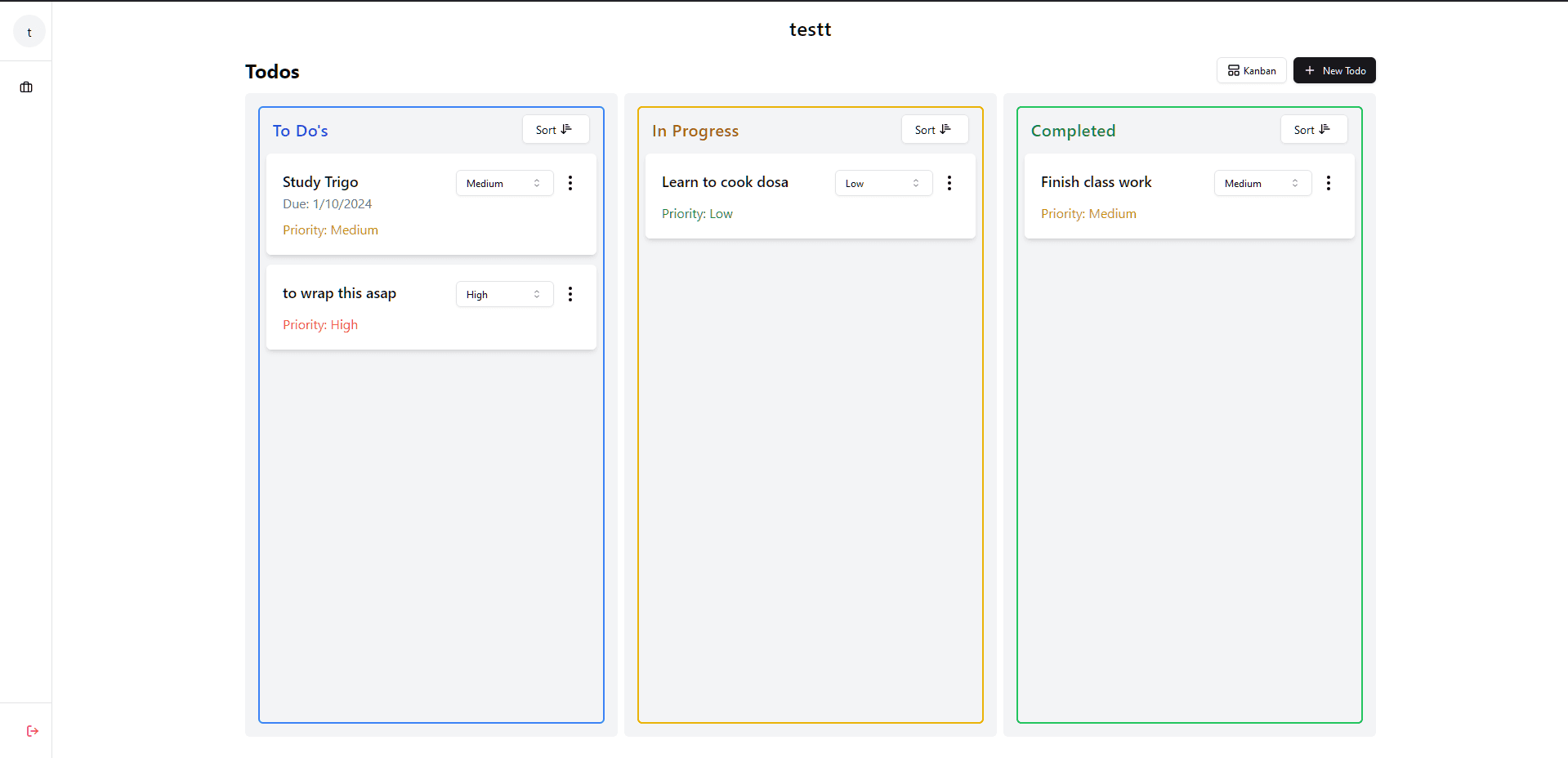1568x758 pixels.
Task: Click the logout icon at the sidebar bottom
Action: point(32,730)
